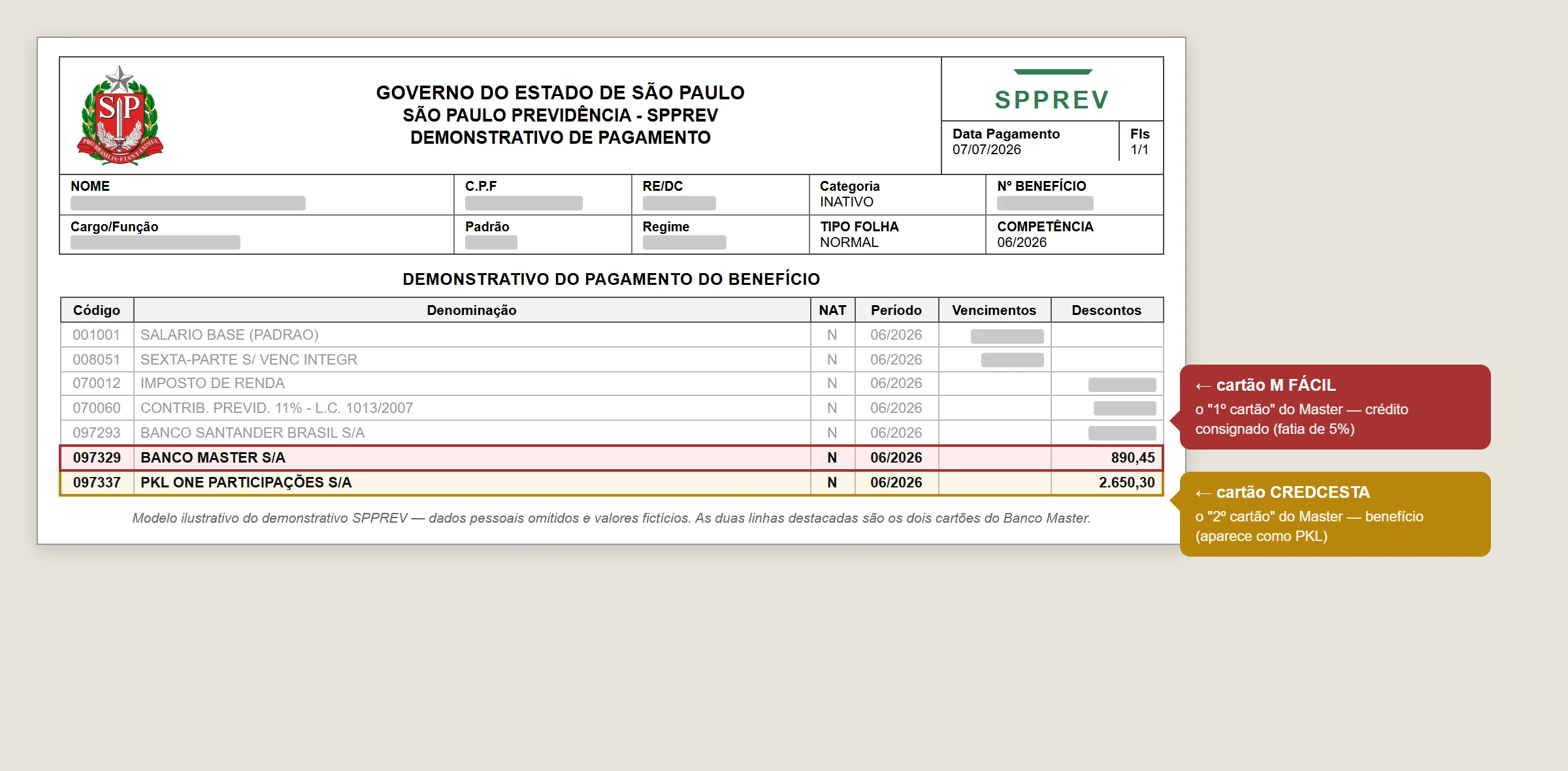Click the NOME field label
The image size is (1568, 771).
coord(90,186)
